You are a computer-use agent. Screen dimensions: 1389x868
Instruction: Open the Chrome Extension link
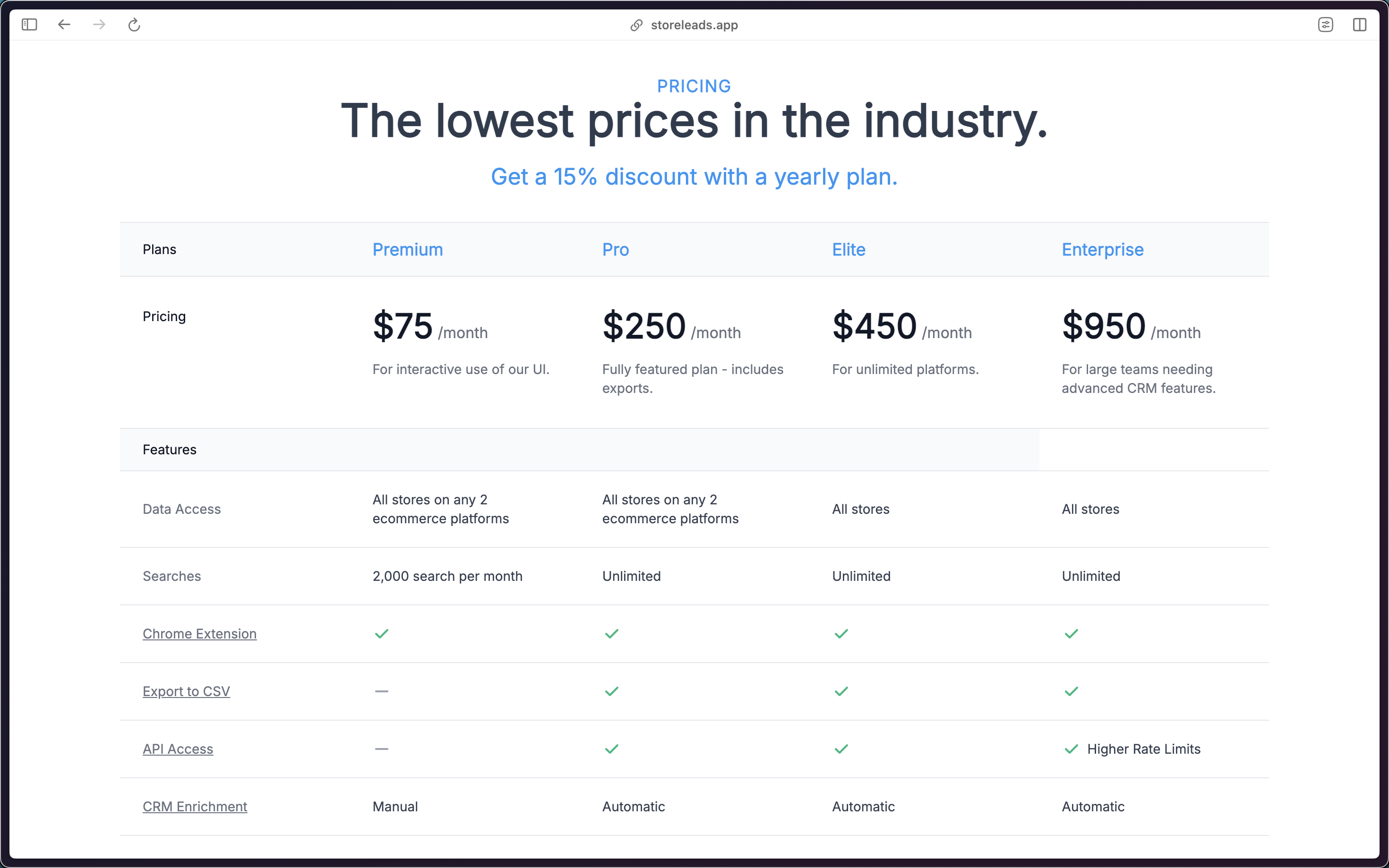(x=200, y=634)
